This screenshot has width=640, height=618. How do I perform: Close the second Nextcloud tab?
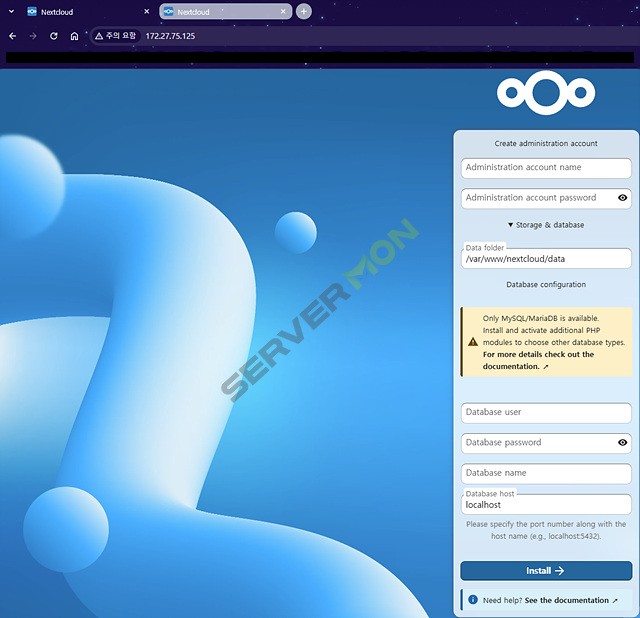[x=283, y=12]
